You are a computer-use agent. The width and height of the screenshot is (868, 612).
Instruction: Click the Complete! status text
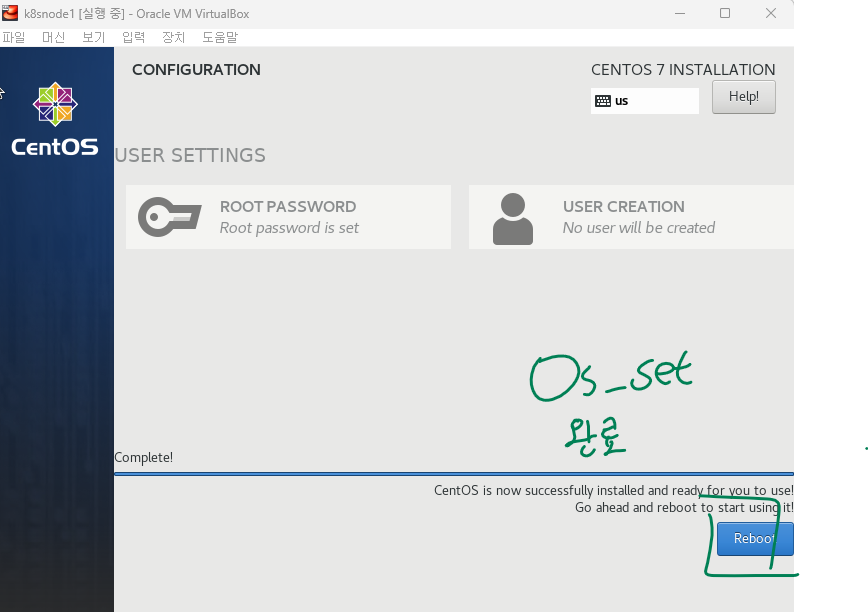click(143, 458)
